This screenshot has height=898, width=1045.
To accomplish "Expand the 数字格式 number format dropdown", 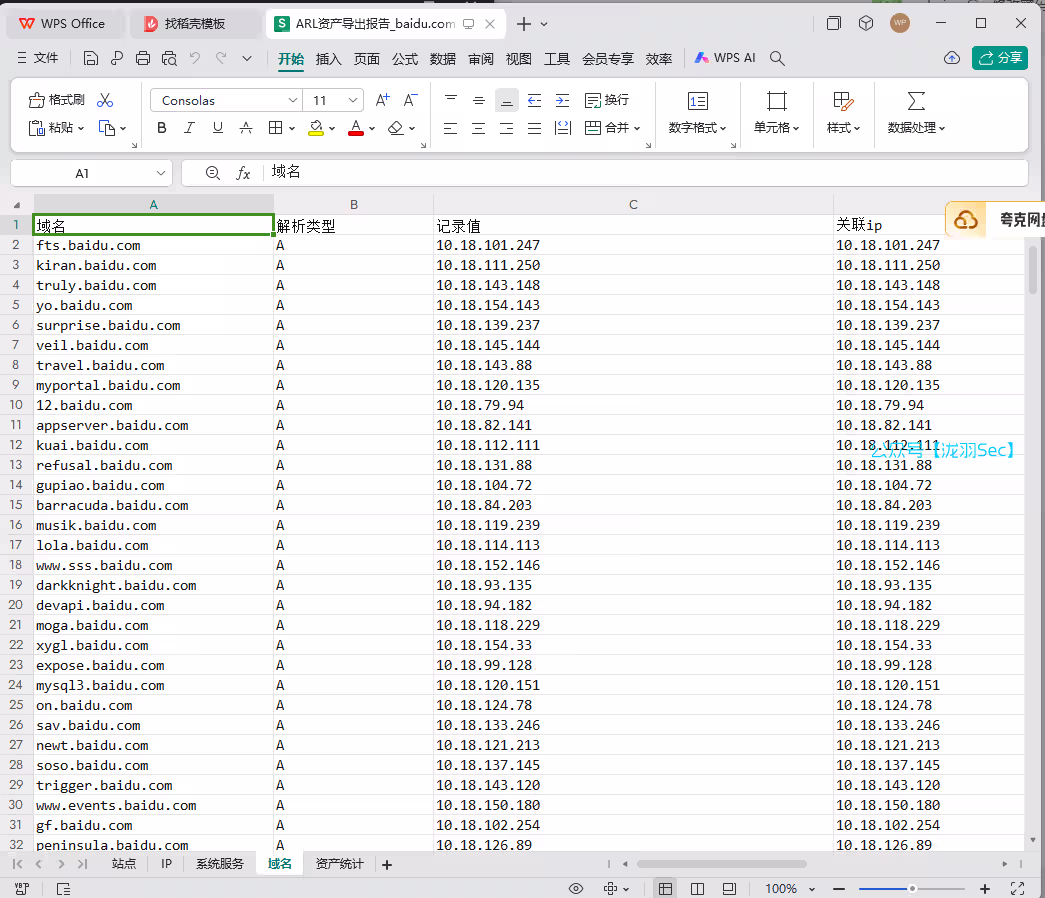I will click(698, 128).
